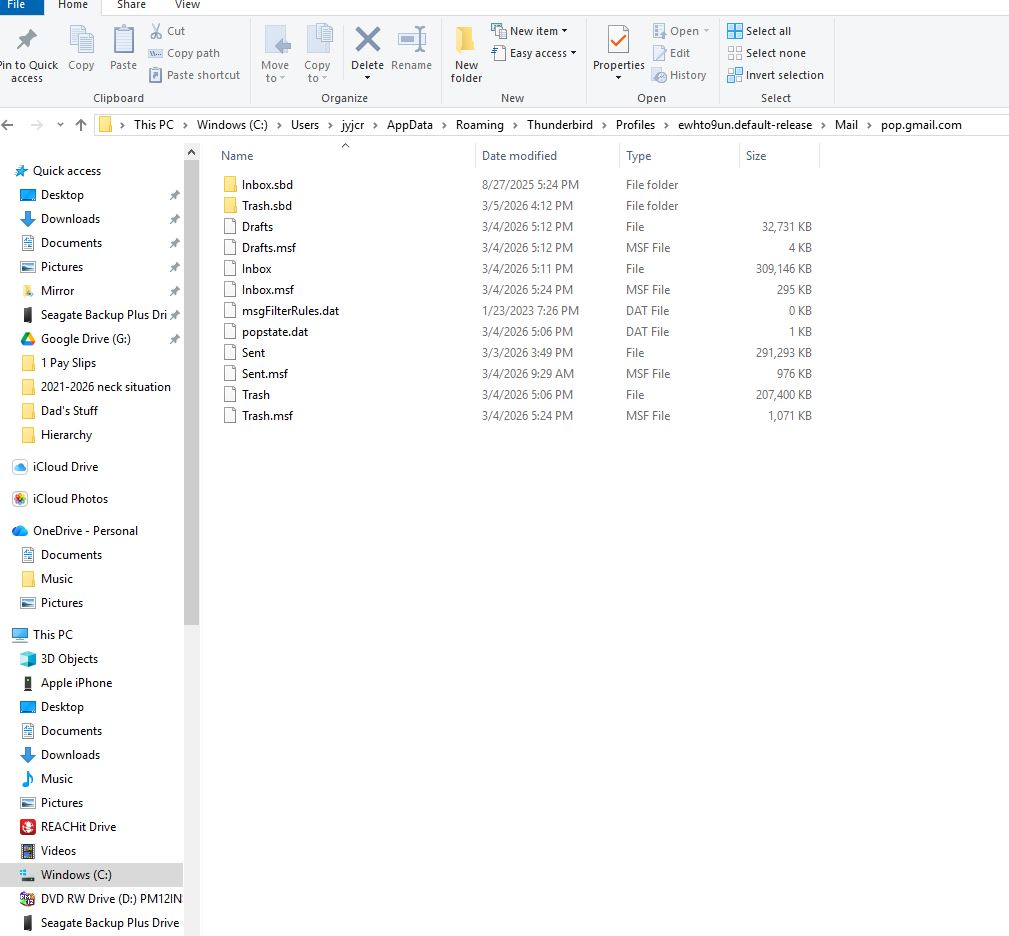
Task: Create a New folder from the ribbon
Action: [466, 54]
